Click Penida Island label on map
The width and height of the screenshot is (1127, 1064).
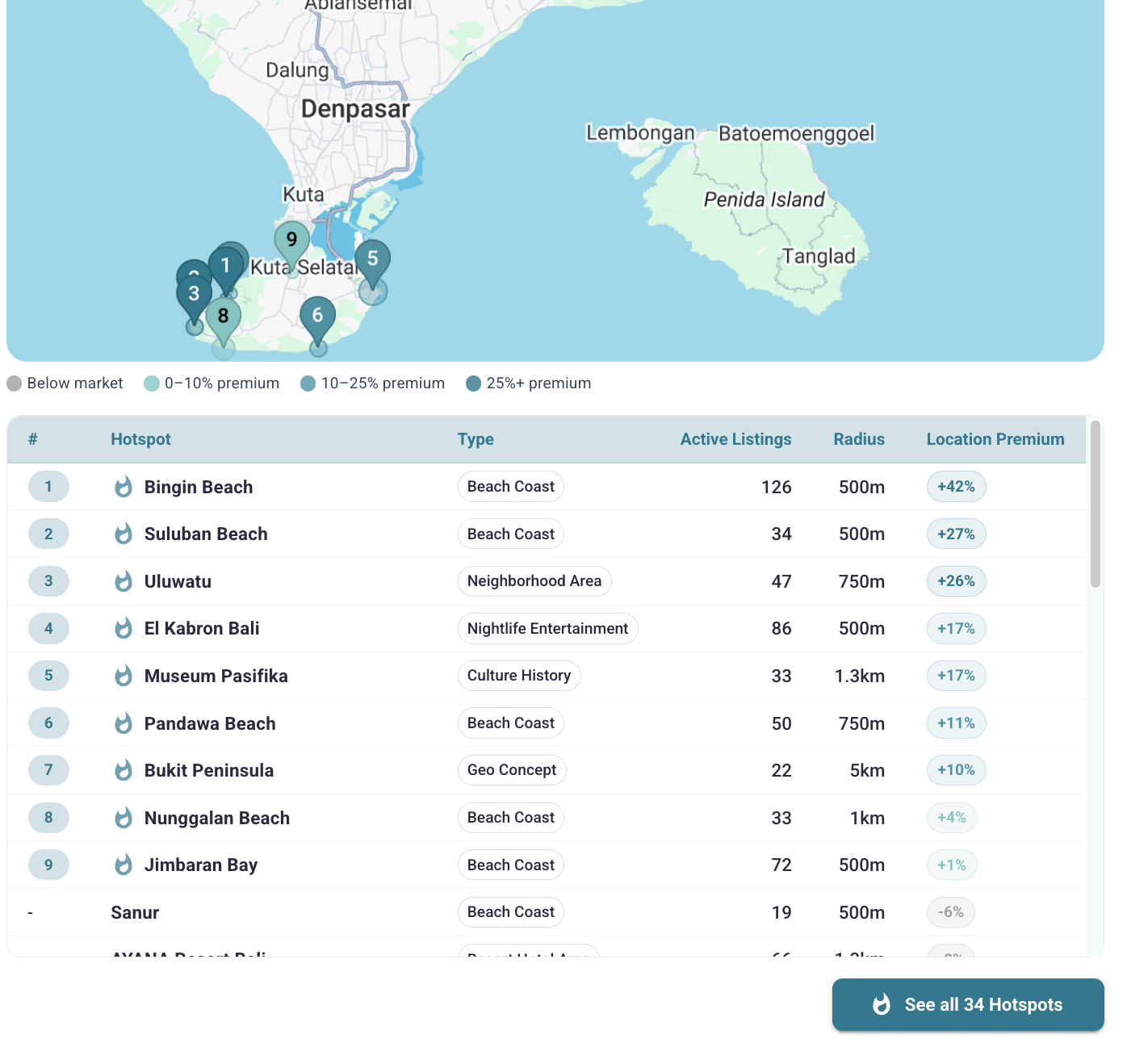765,199
